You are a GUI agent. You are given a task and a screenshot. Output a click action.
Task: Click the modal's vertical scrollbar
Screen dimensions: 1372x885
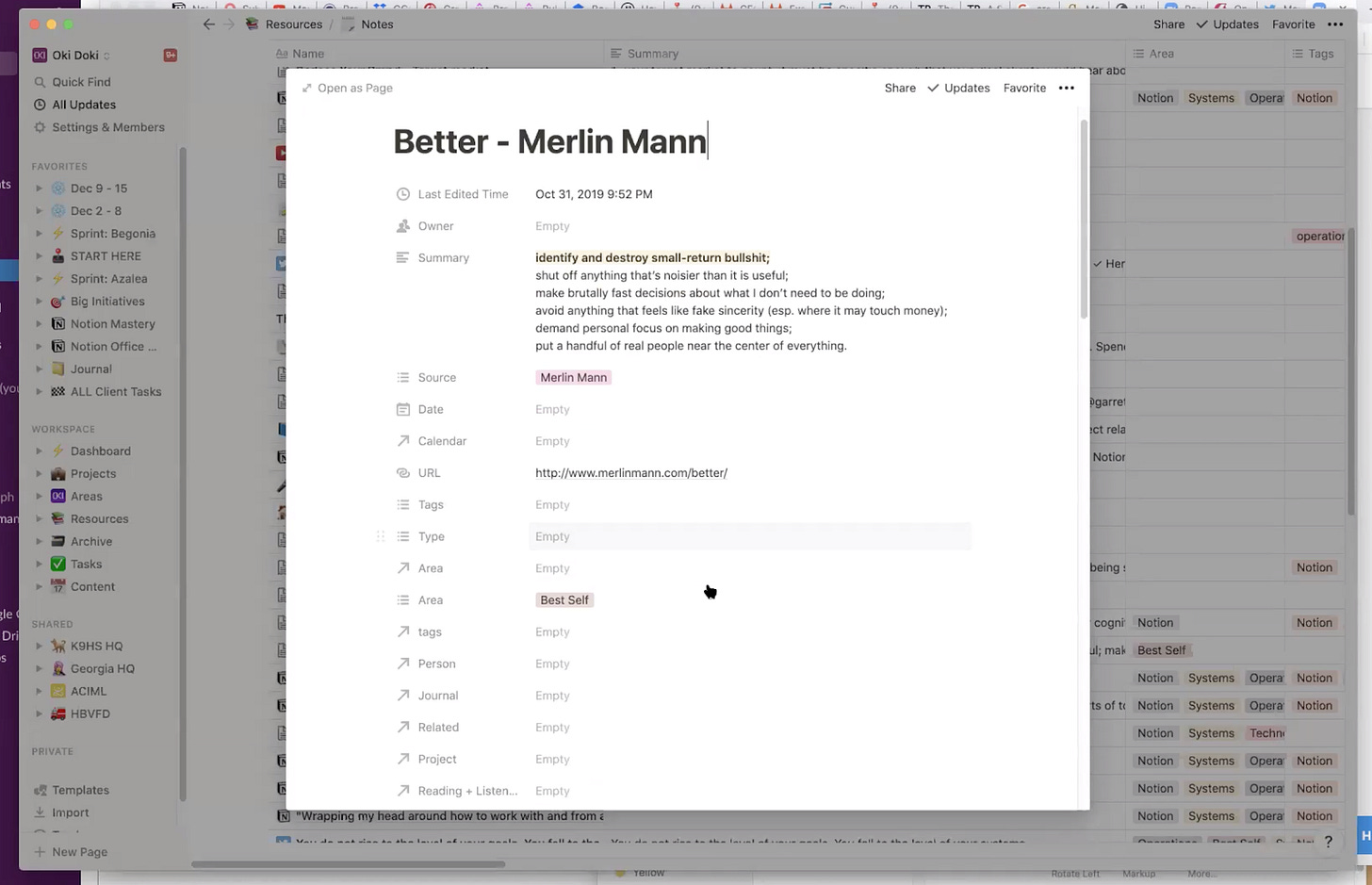click(1084, 219)
